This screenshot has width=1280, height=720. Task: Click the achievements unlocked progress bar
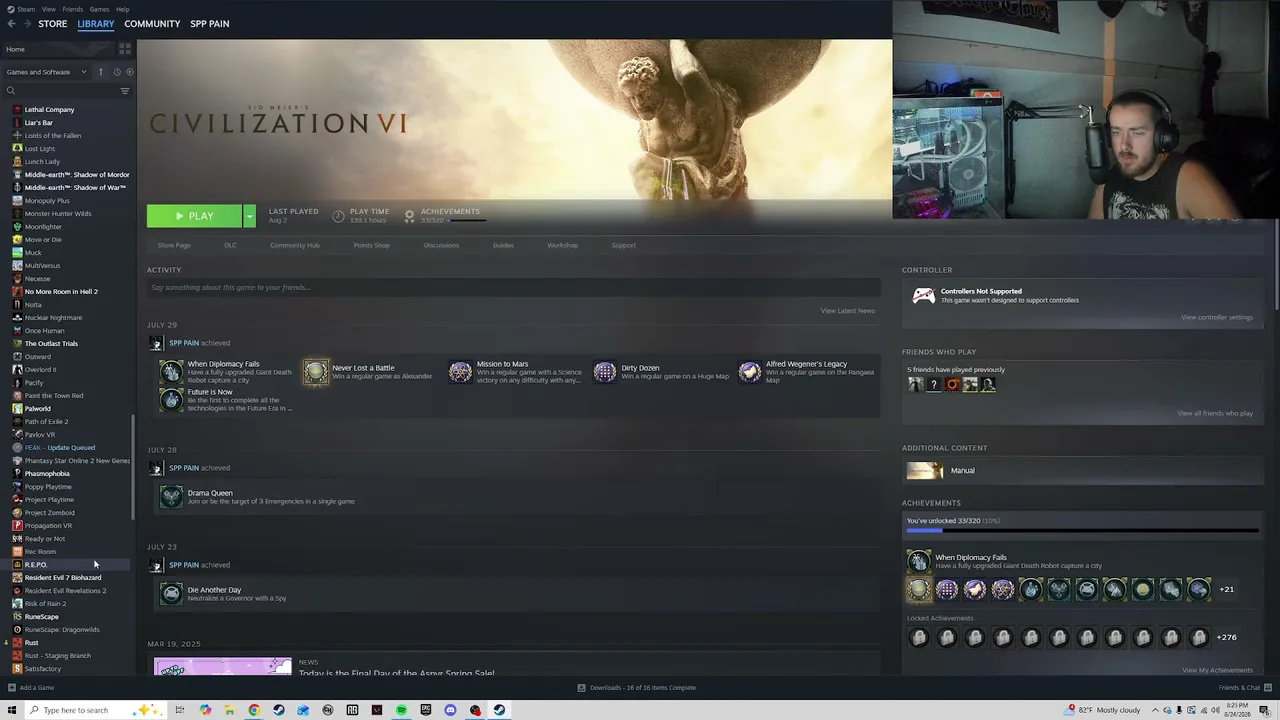pyautogui.click(x=1082, y=531)
